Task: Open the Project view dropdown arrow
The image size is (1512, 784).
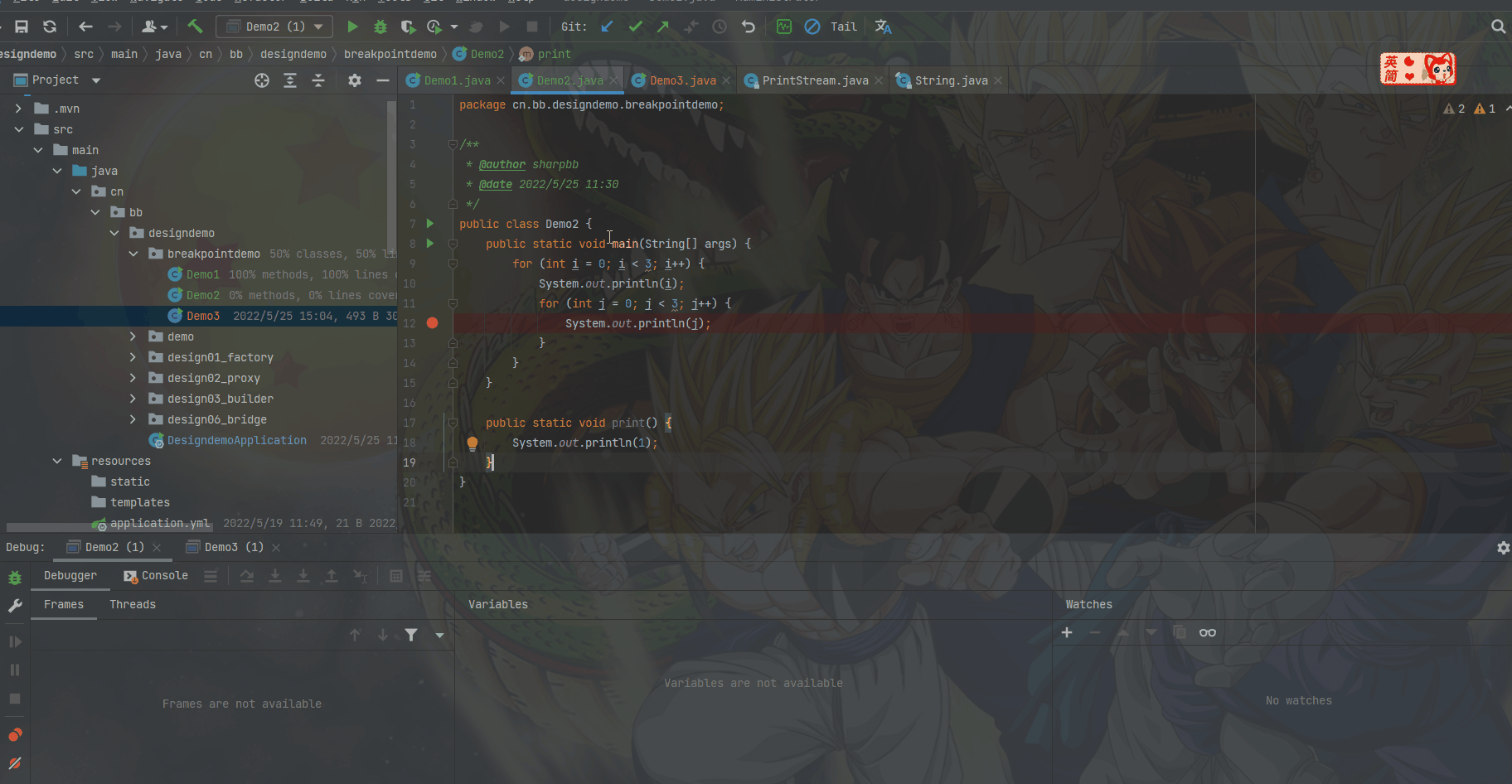Action: [96, 80]
